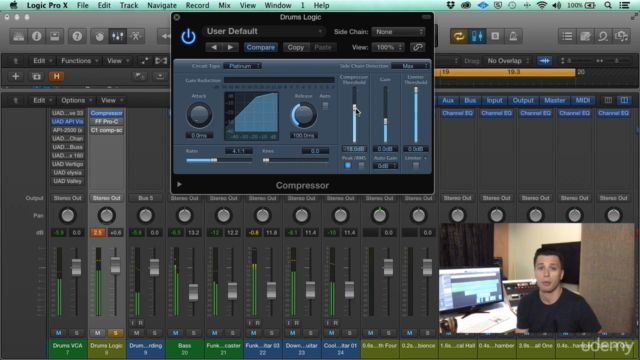Click the Bus 5 output slot

145,198
